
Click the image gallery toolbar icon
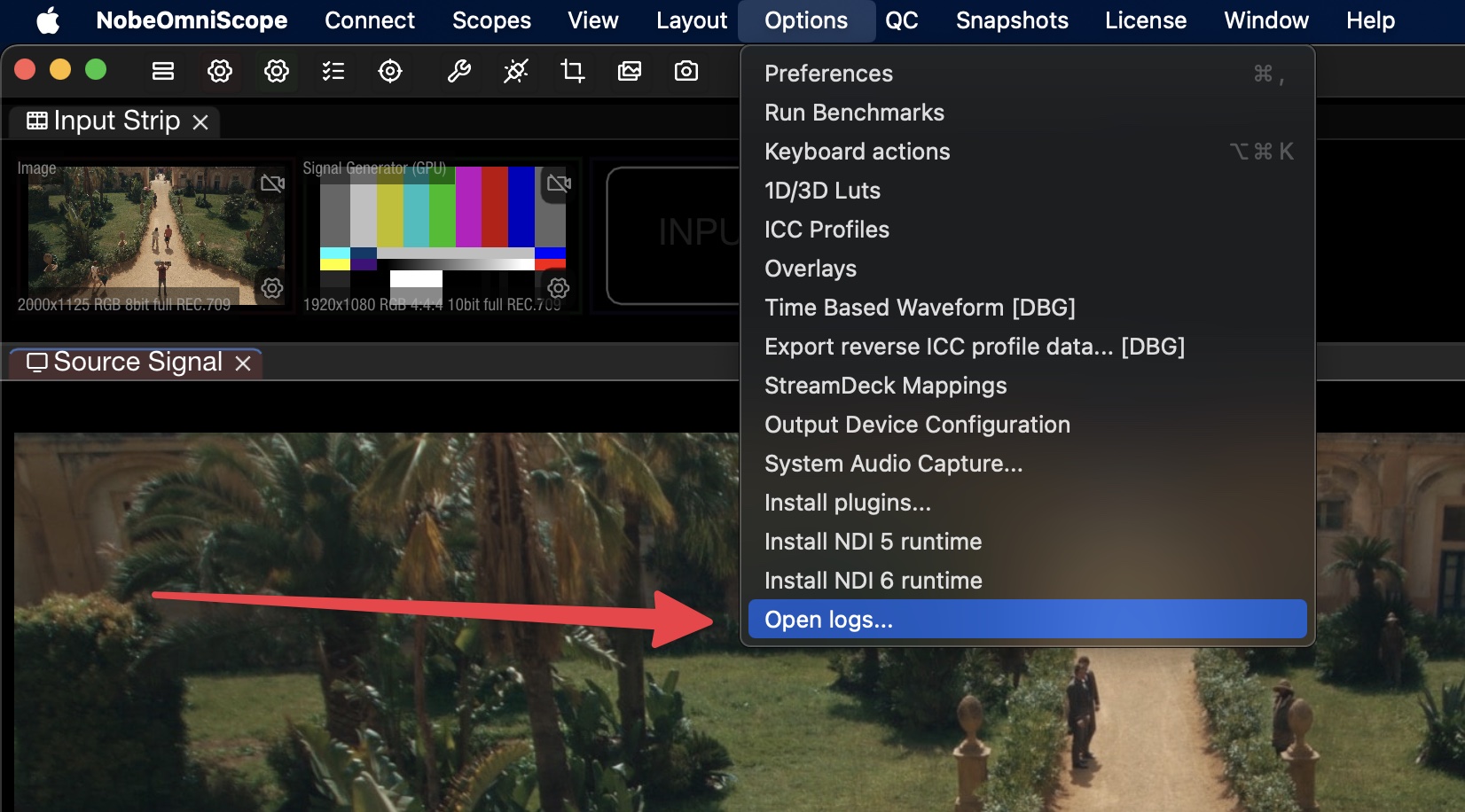630,71
